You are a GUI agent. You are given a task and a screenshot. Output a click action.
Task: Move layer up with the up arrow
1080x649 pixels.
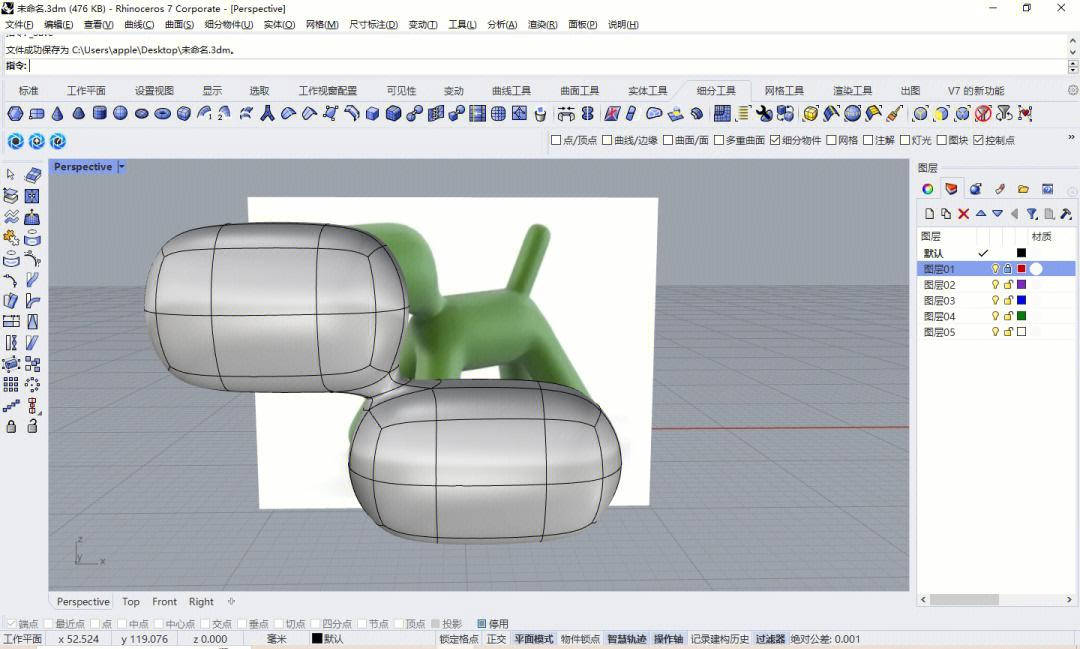tap(981, 214)
